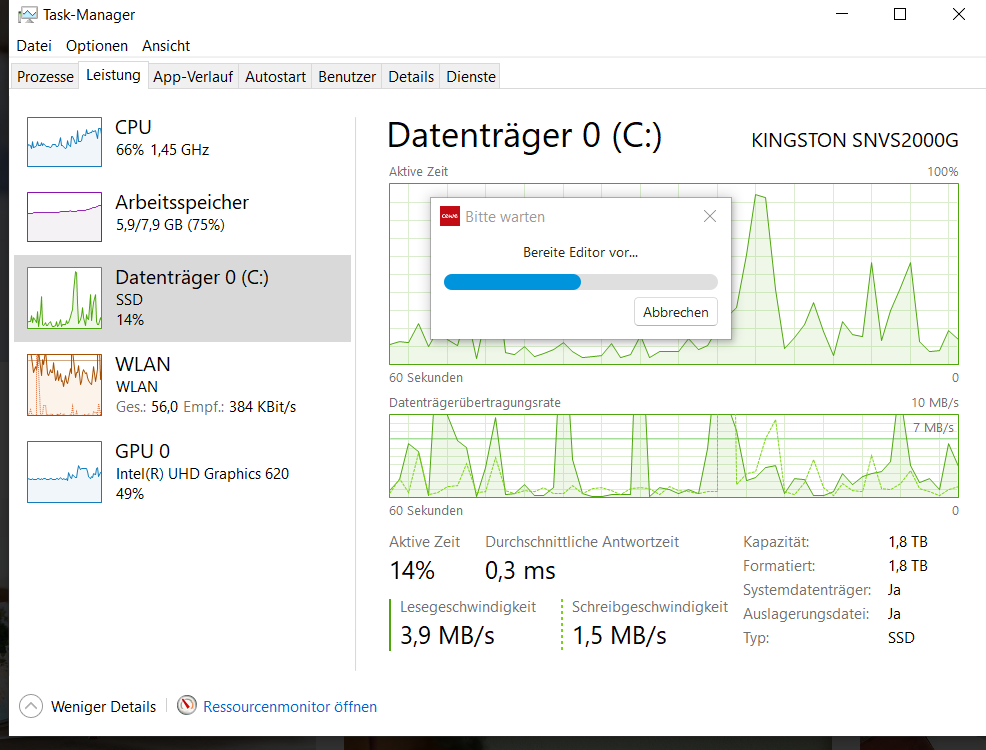986x750 pixels.
Task: Open the Details tab
Action: (x=411, y=77)
